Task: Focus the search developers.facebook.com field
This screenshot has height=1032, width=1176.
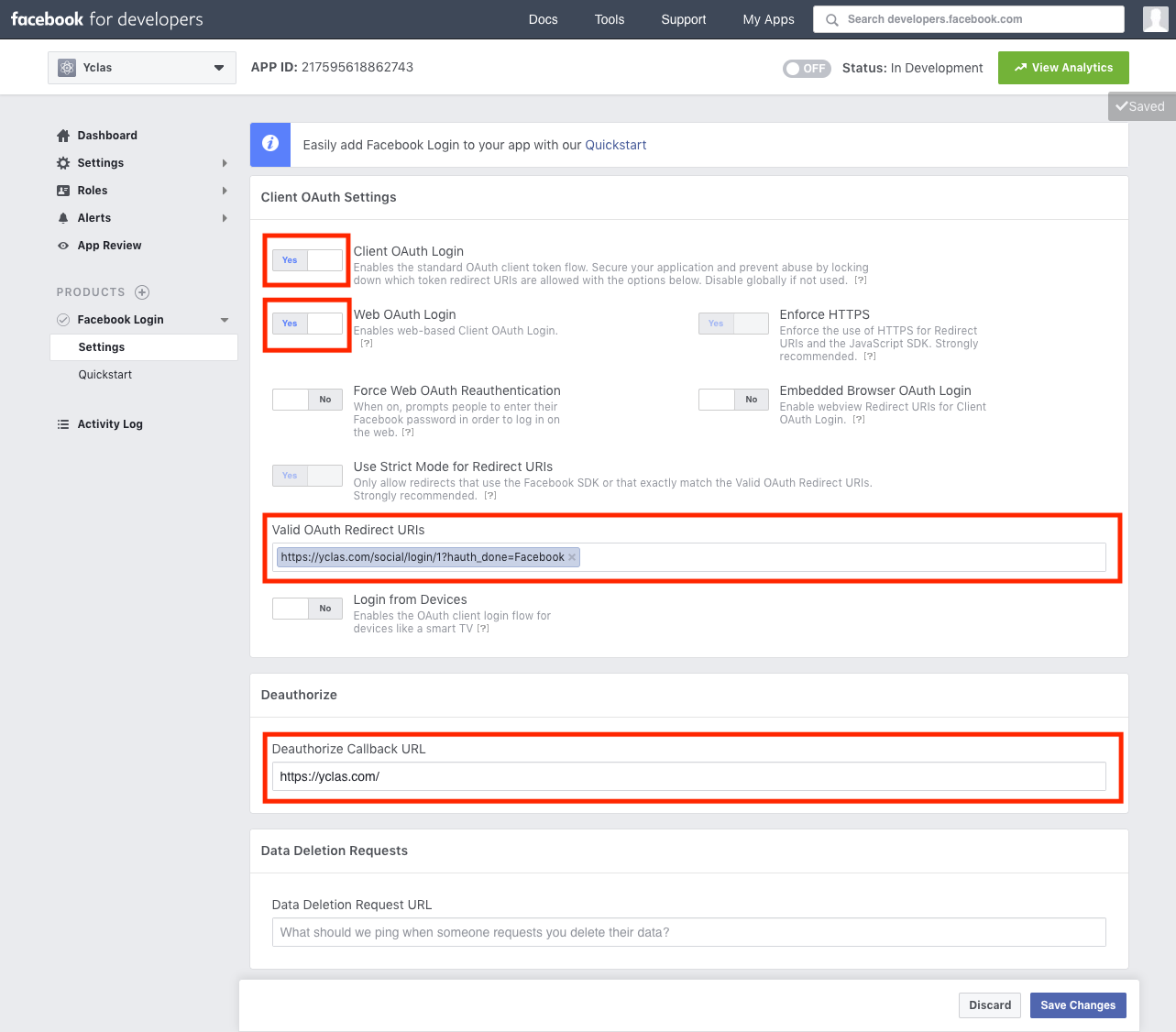Action: pos(969,19)
